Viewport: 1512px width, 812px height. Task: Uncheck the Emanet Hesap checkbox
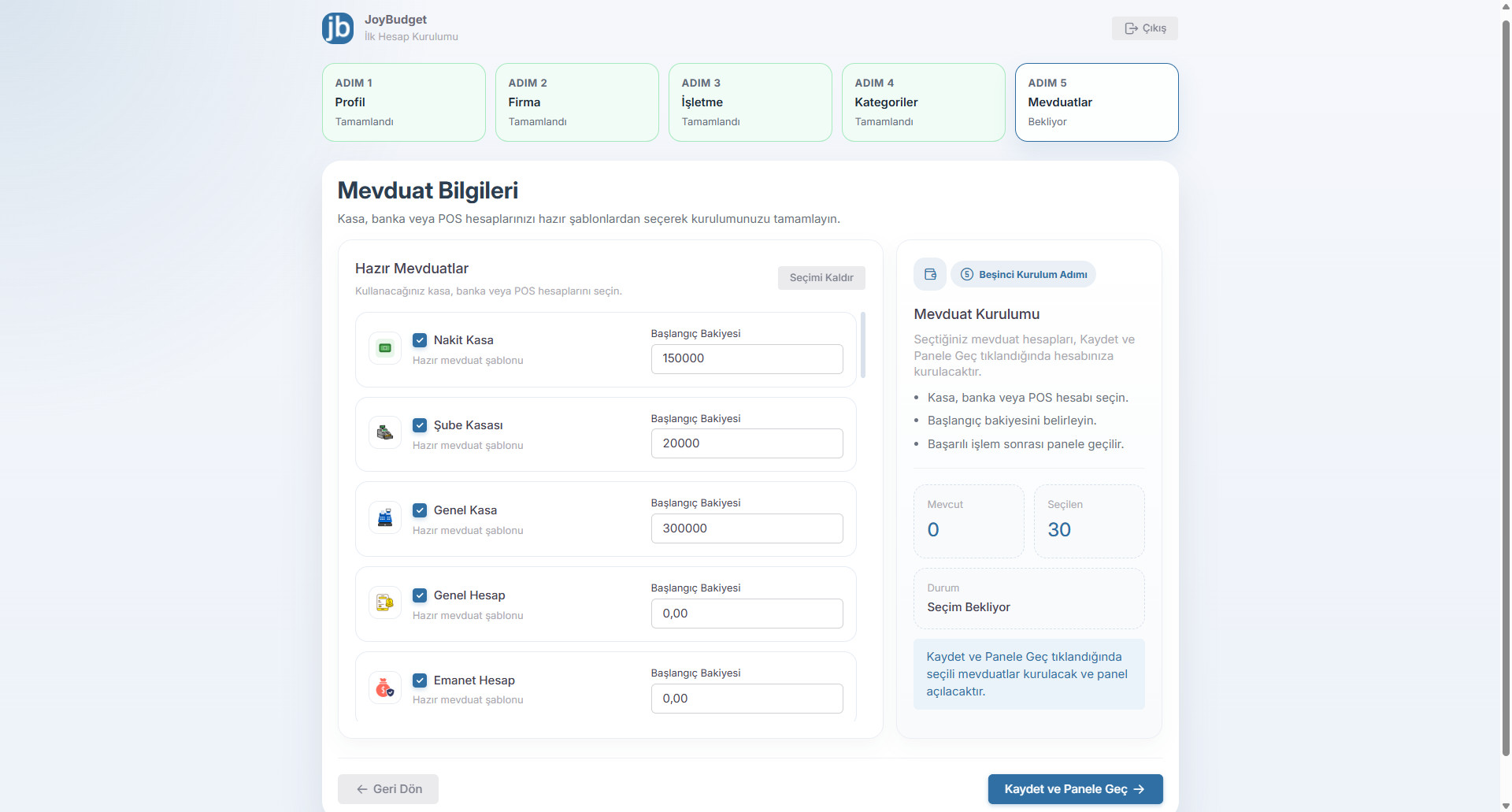coord(420,680)
